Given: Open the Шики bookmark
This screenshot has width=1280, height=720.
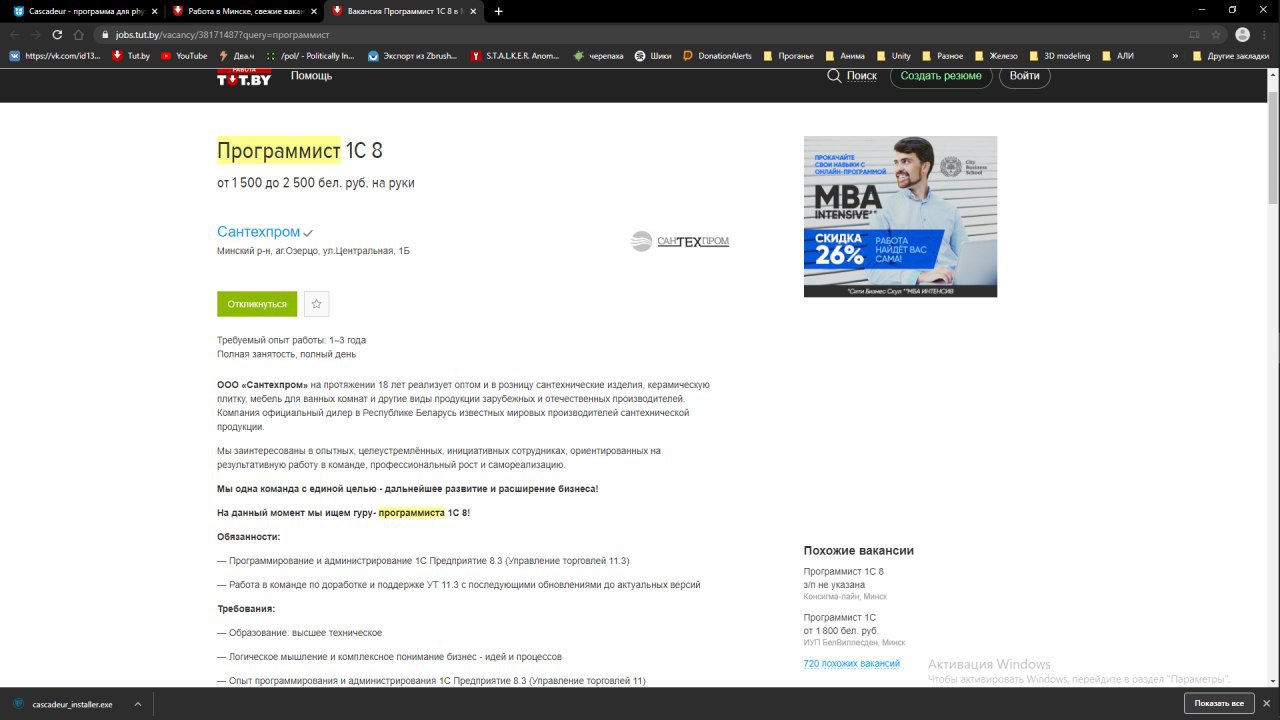Looking at the screenshot, I should 654,56.
